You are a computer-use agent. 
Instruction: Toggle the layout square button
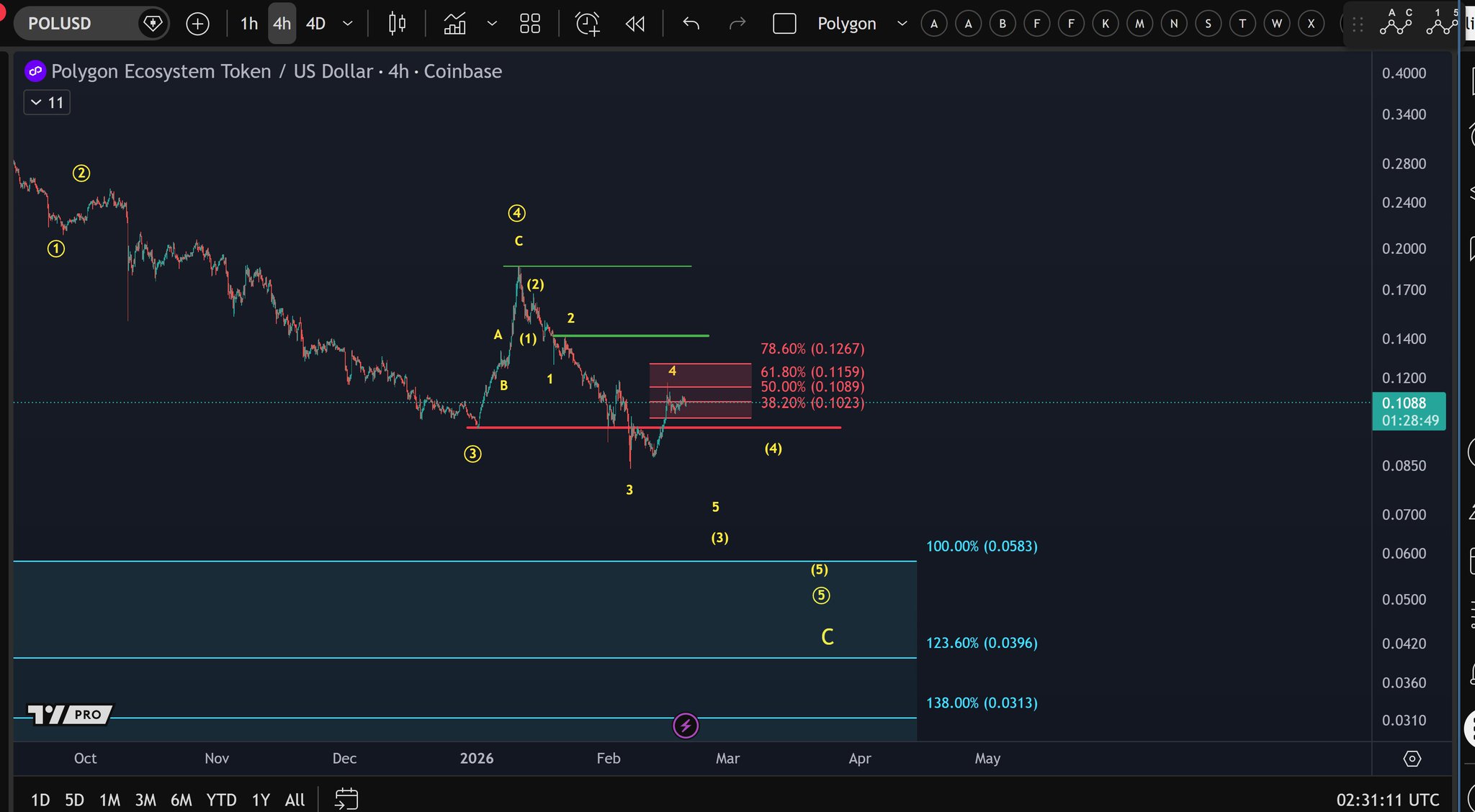784,24
